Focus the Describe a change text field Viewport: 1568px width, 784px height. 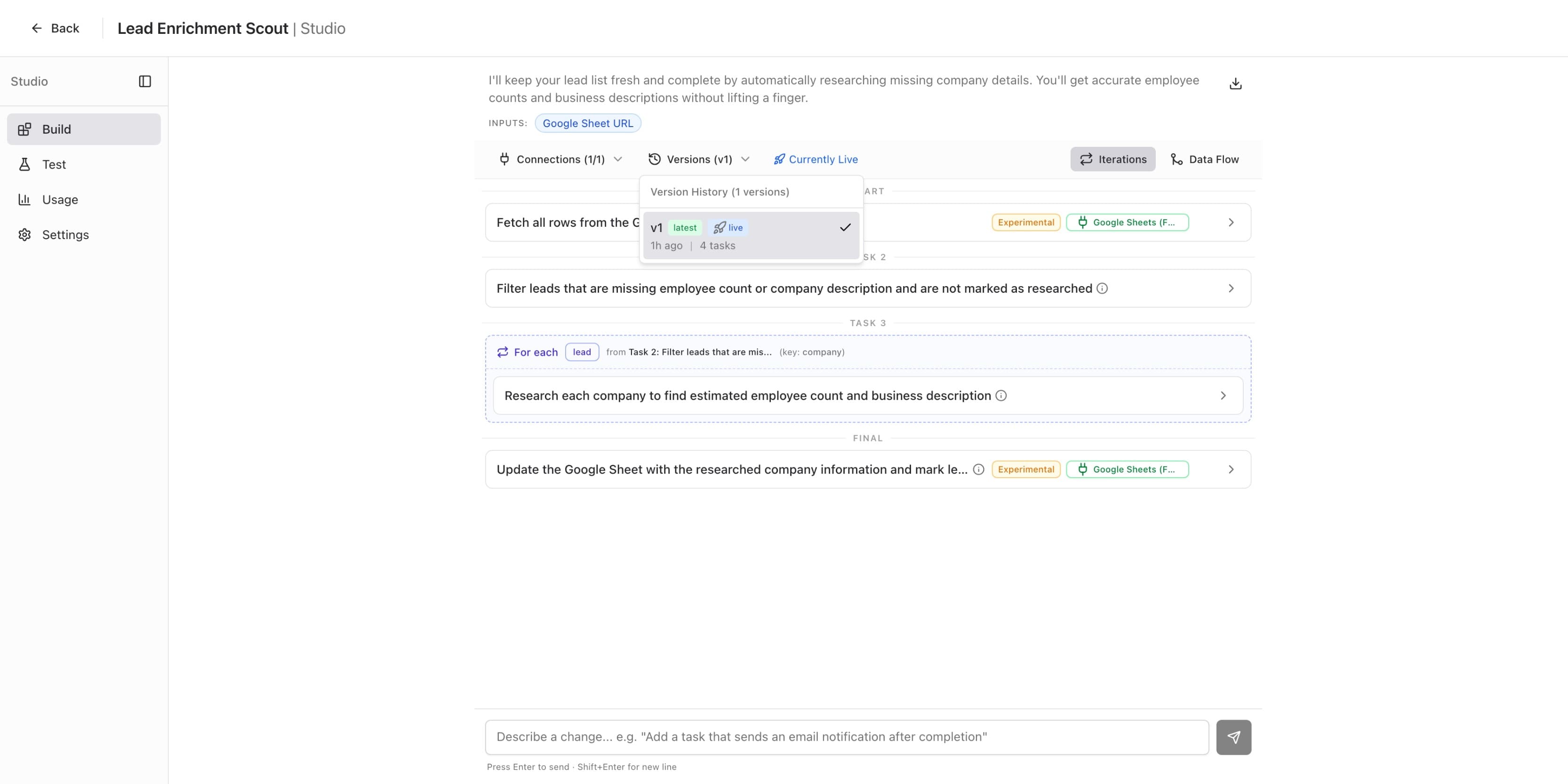(x=846, y=737)
